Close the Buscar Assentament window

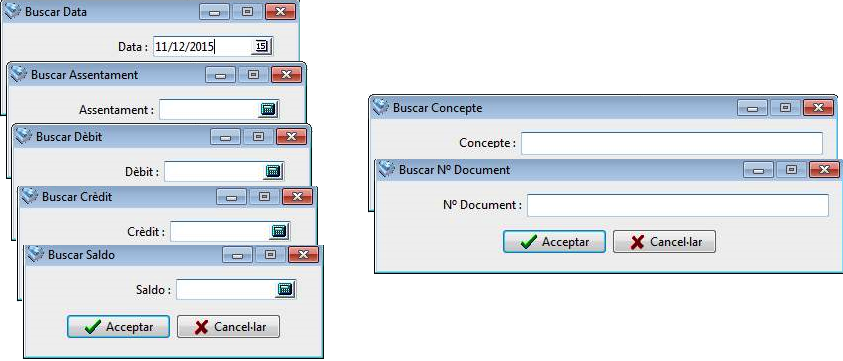point(287,74)
